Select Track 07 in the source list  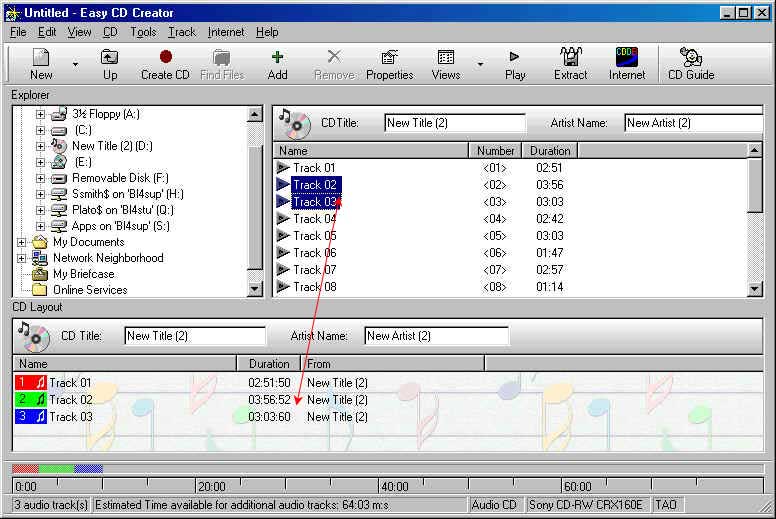pos(315,270)
